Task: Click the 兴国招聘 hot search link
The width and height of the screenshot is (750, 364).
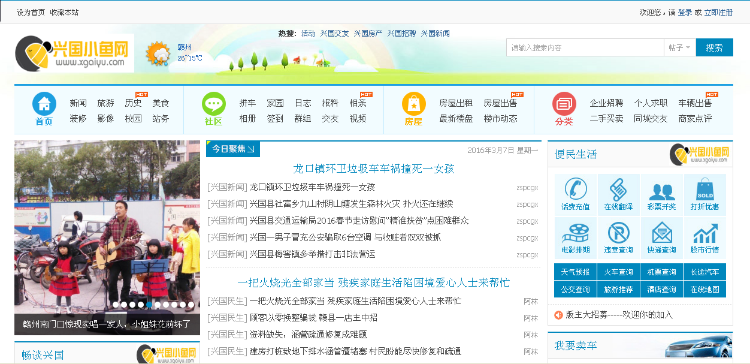Action: pyautogui.click(x=402, y=33)
